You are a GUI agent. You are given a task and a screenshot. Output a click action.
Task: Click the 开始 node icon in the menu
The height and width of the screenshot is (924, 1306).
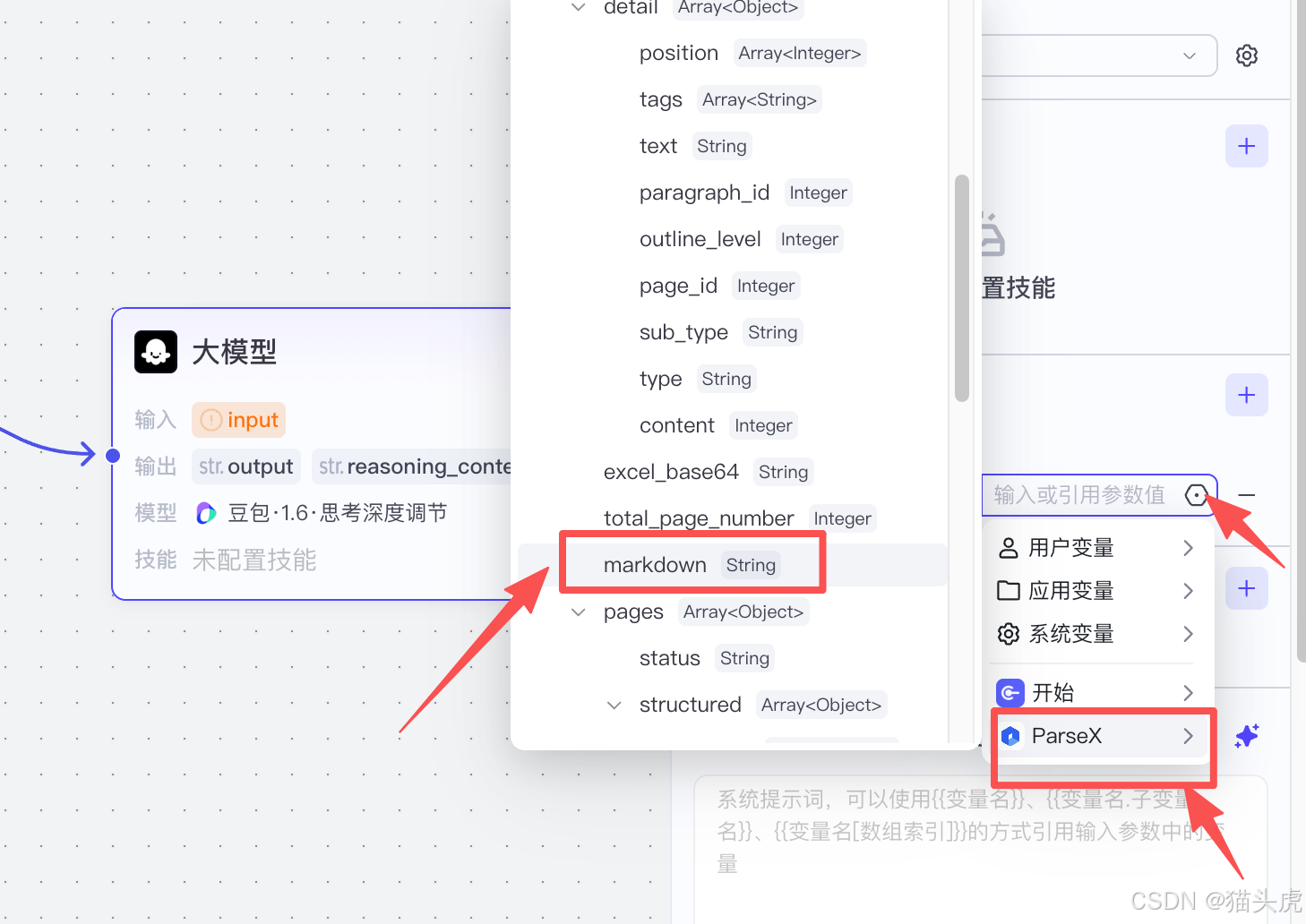pyautogui.click(x=1009, y=692)
